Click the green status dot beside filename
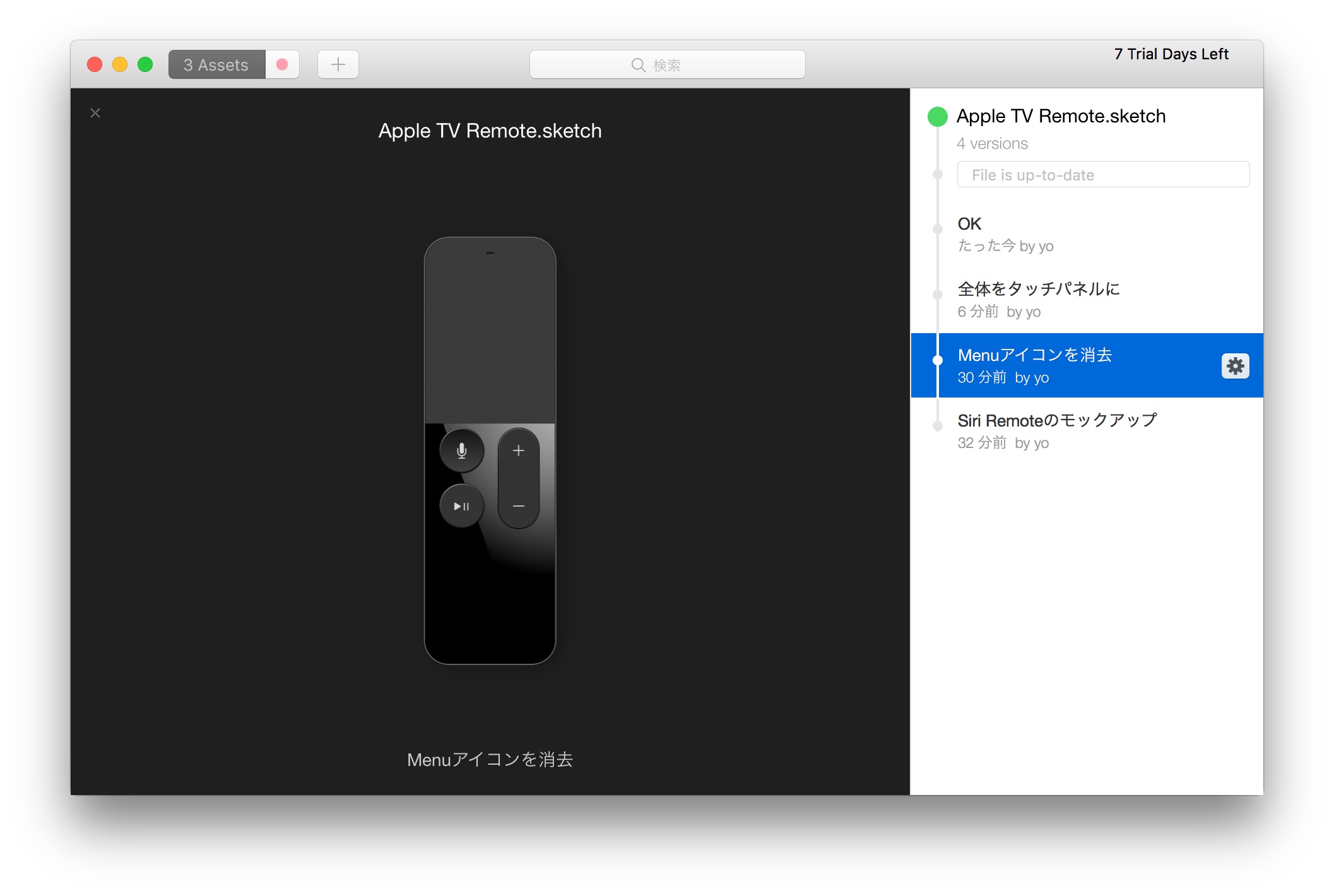Viewport: 1334px width, 896px height. [x=937, y=116]
